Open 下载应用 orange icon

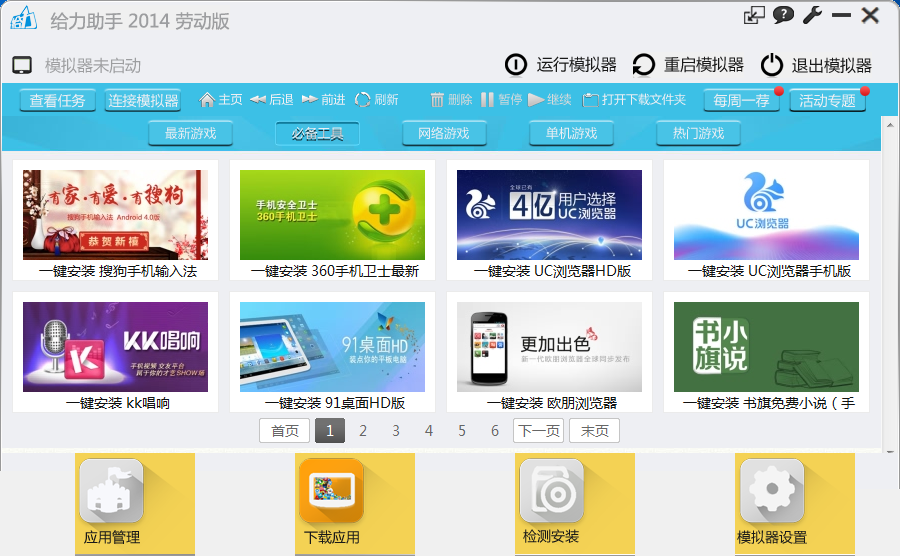(x=332, y=491)
